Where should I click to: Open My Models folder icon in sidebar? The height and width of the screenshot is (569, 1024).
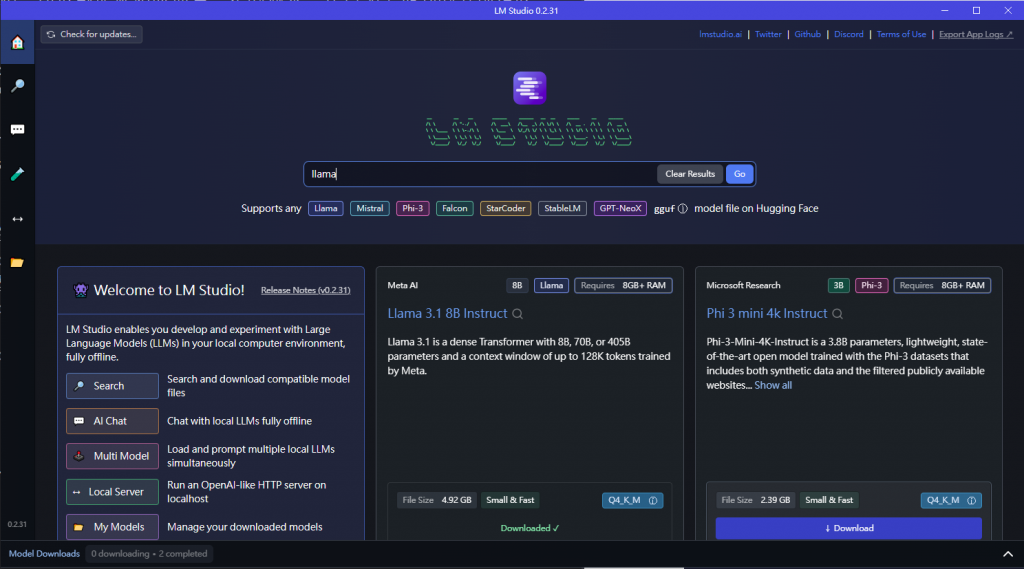18,263
